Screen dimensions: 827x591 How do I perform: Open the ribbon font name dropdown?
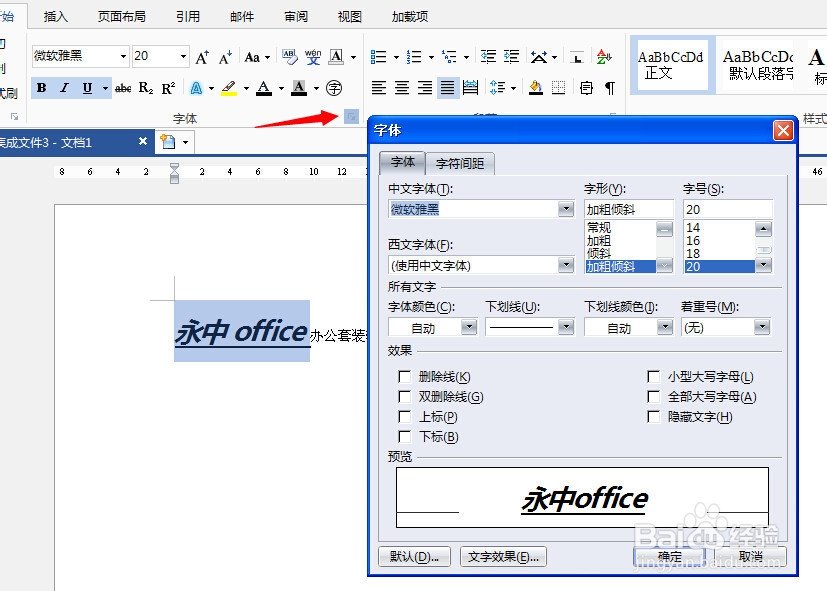click(x=123, y=56)
